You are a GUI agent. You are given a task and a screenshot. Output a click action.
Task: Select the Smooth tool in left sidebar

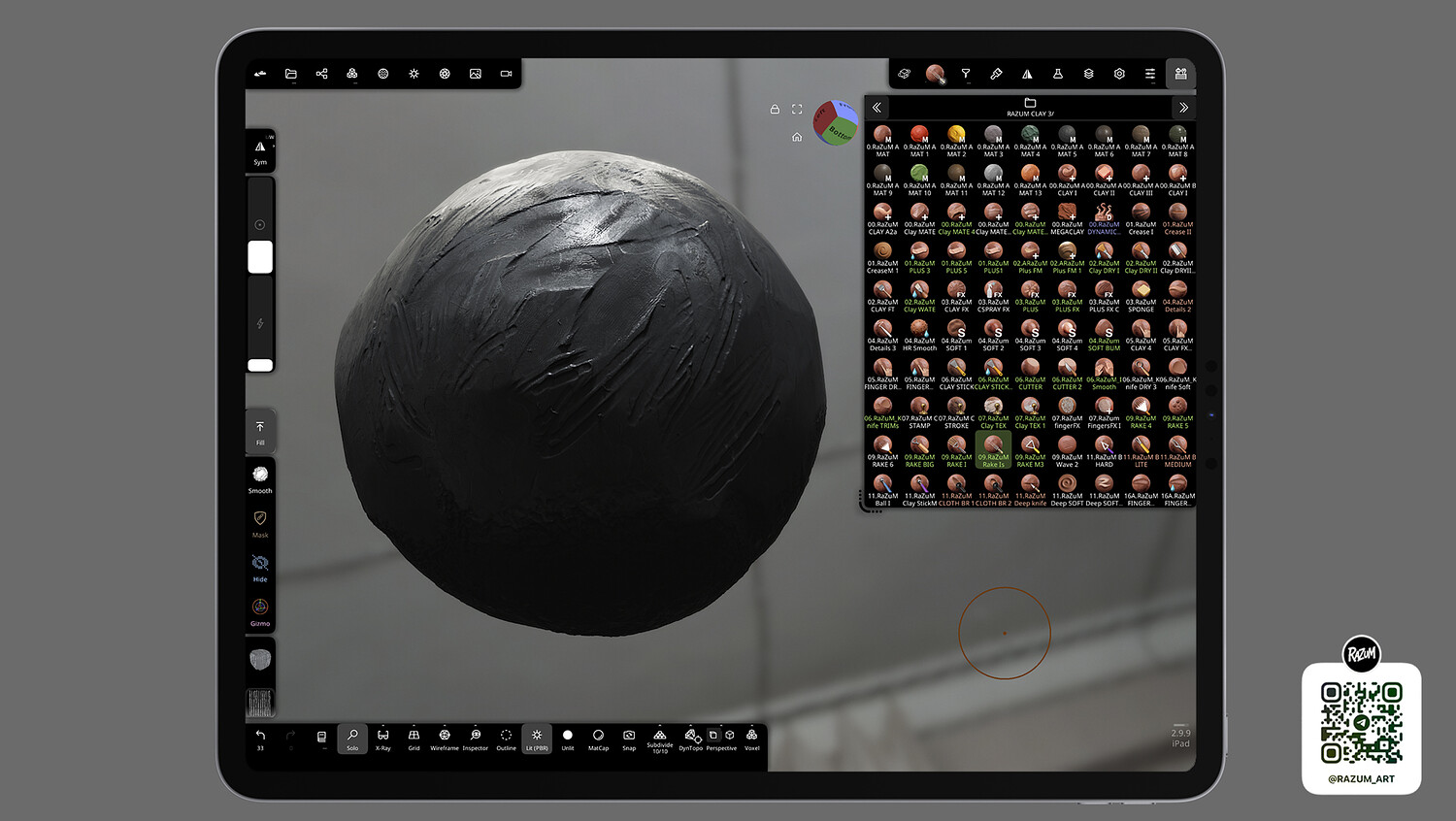[x=260, y=478]
